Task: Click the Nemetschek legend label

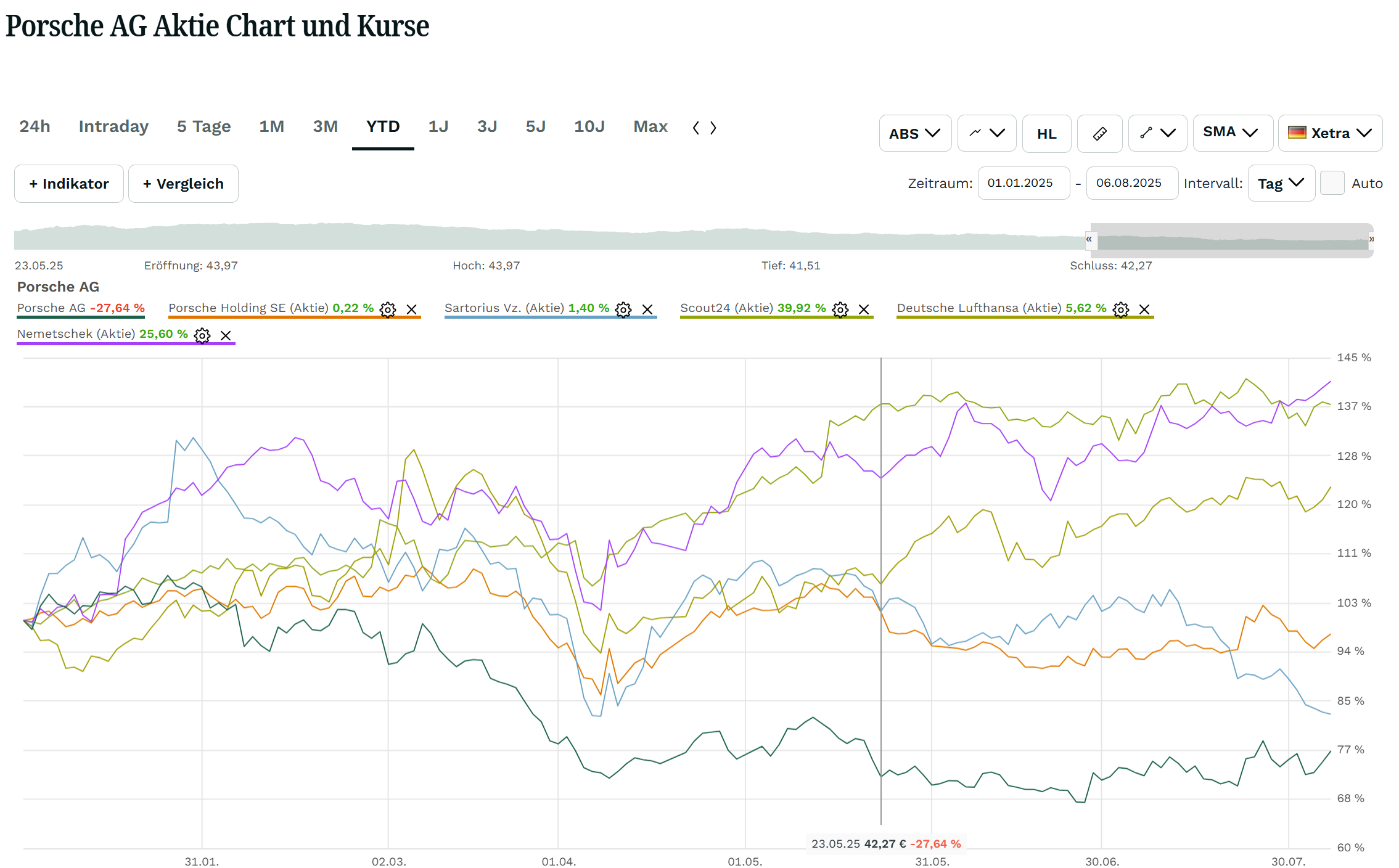Action: (x=76, y=334)
